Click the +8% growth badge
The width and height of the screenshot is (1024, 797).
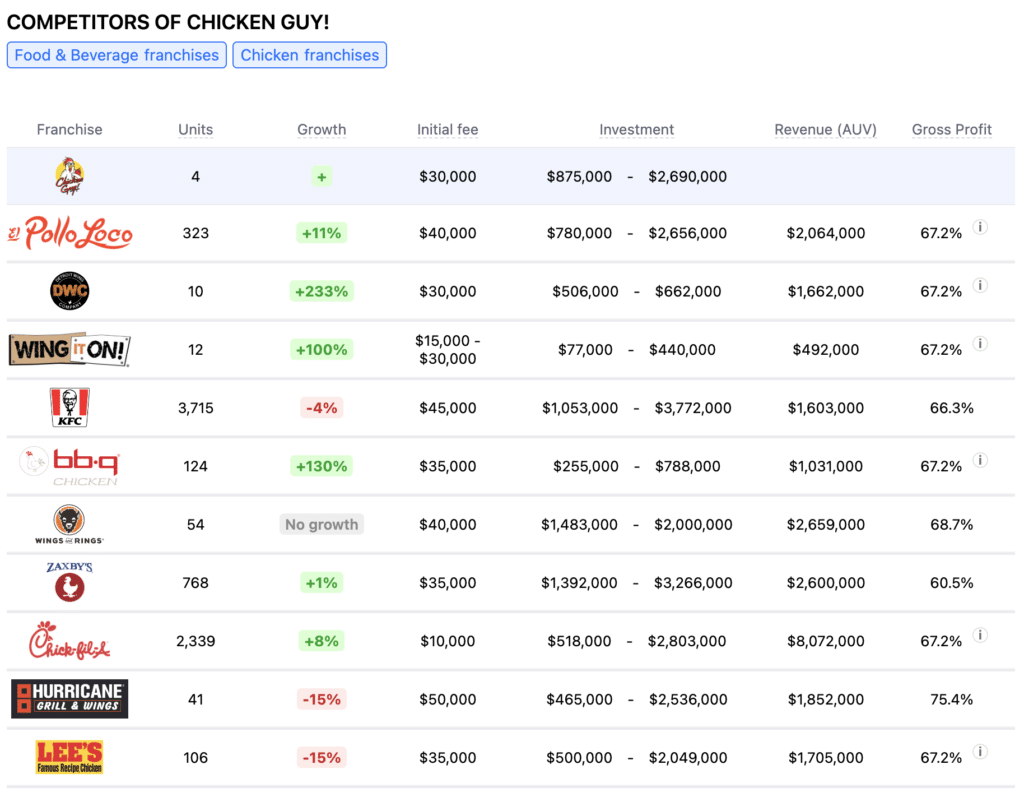coord(321,641)
